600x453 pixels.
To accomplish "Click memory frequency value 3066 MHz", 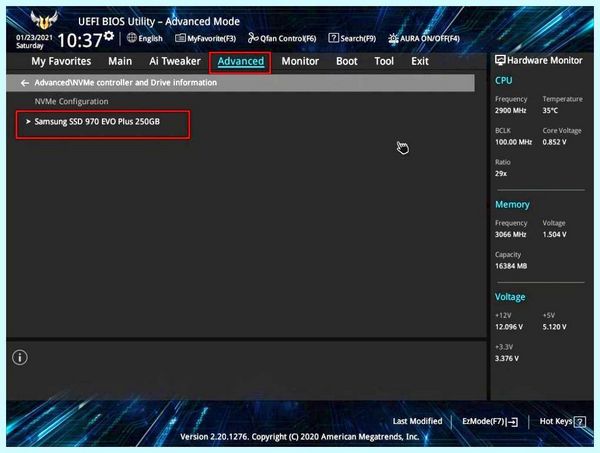I will [x=511, y=235].
